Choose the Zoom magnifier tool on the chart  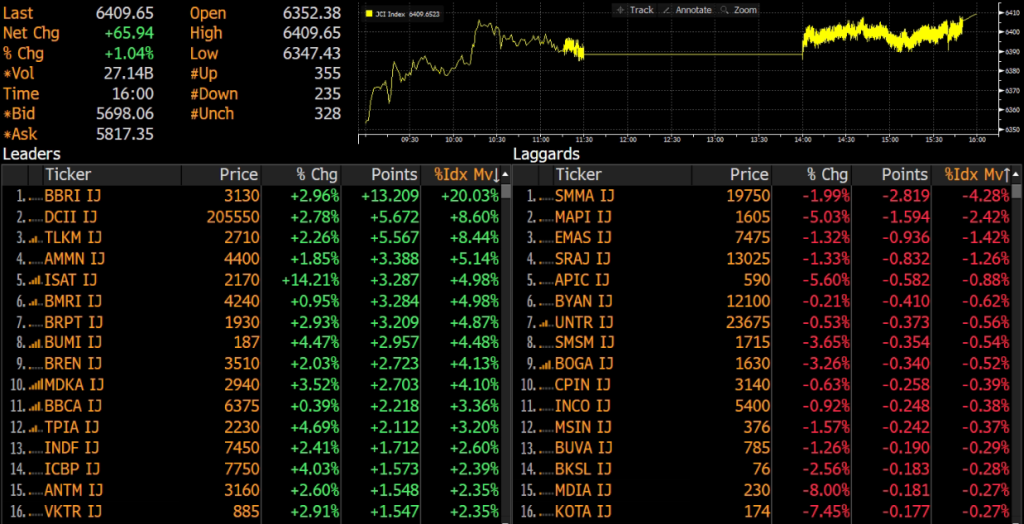click(739, 10)
